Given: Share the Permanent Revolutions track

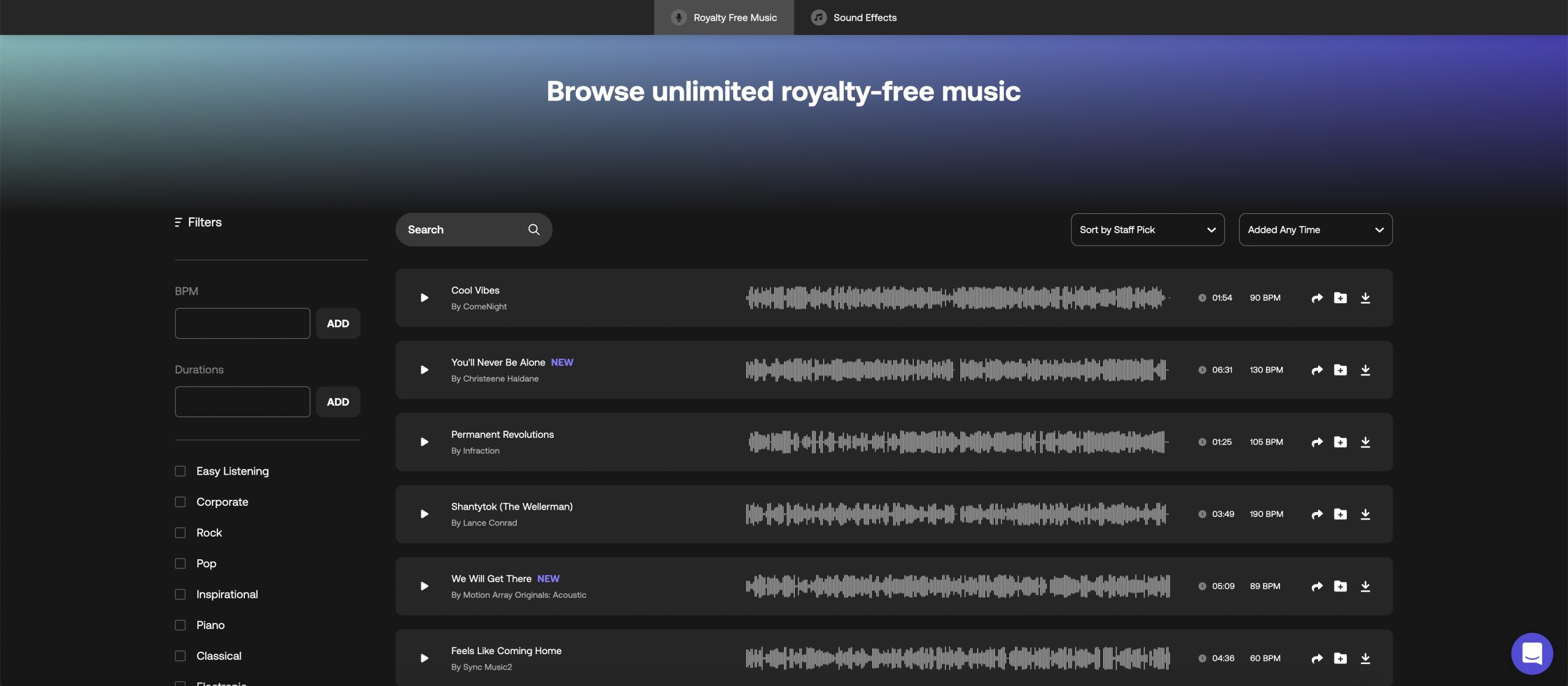Looking at the screenshot, I should [x=1317, y=442].
